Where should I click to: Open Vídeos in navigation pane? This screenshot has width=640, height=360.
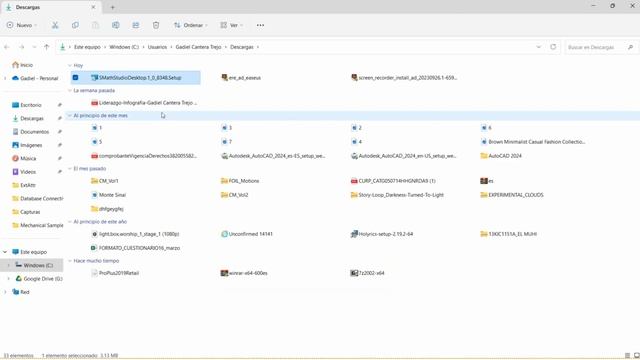[x=24, y=172]
